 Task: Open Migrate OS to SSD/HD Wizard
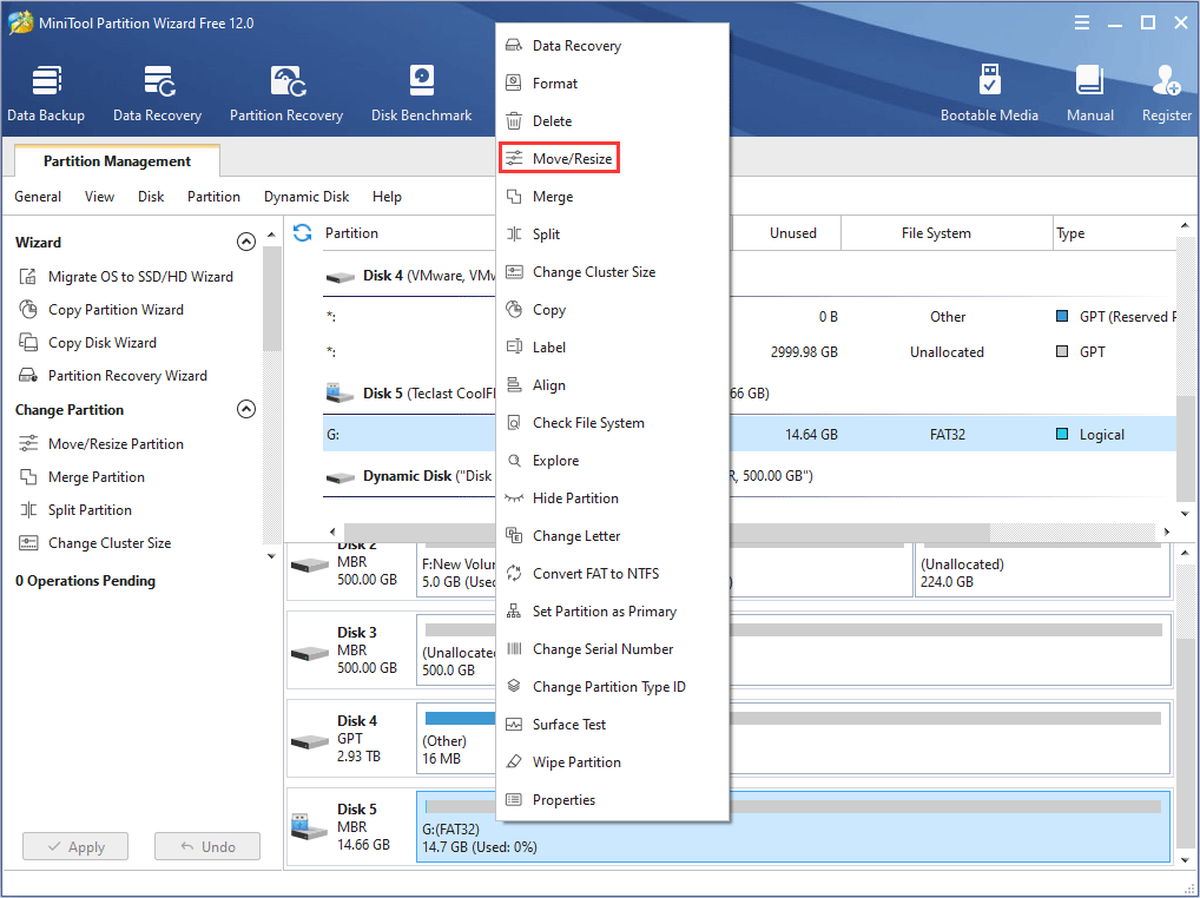pyautogui.click(x=127, y=277)
